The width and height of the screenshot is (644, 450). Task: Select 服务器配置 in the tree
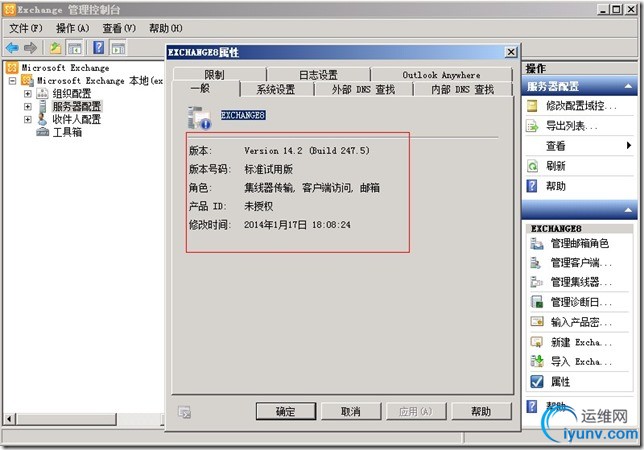coord(76,106)
